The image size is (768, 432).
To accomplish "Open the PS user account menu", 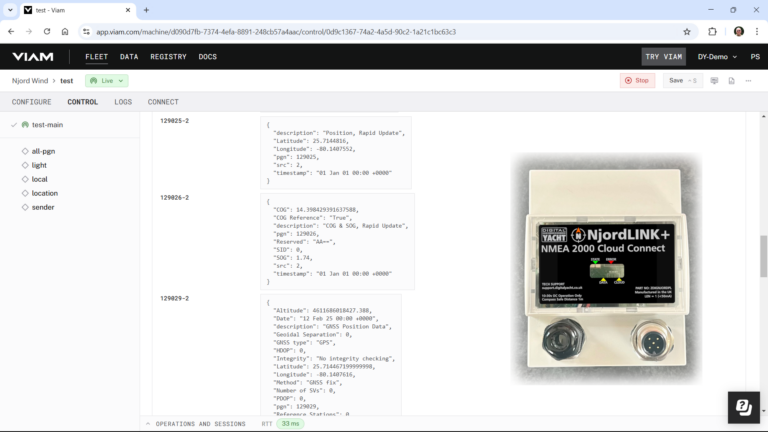I will click(x=755, y=57).
